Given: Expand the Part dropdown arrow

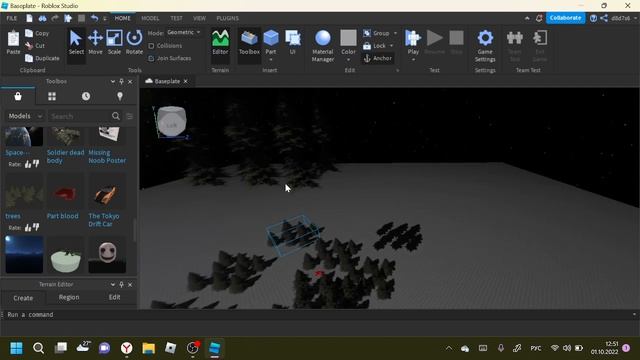Looking at the screenshot, I should coord(271,60).
